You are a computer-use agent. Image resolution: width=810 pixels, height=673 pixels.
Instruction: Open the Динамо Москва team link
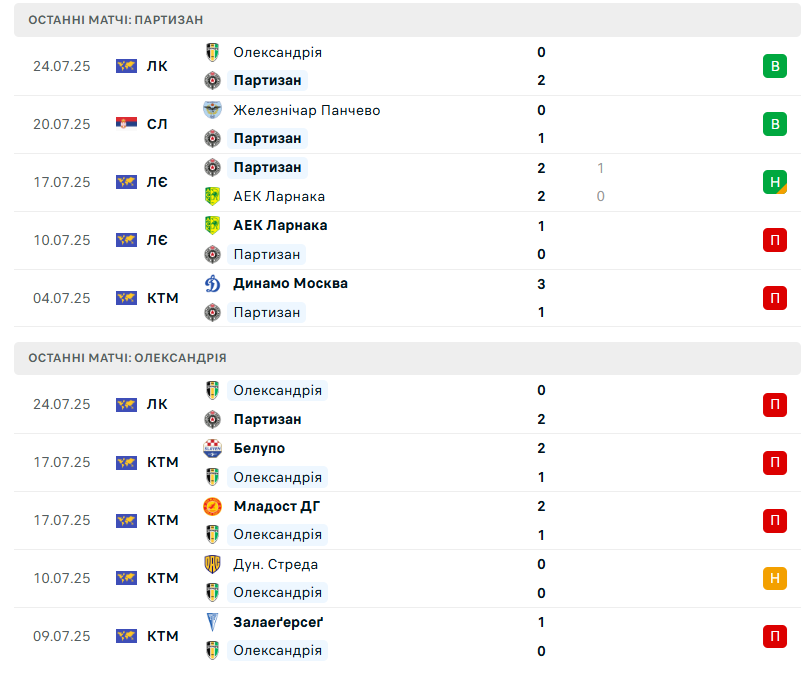(x=290, y=284)
